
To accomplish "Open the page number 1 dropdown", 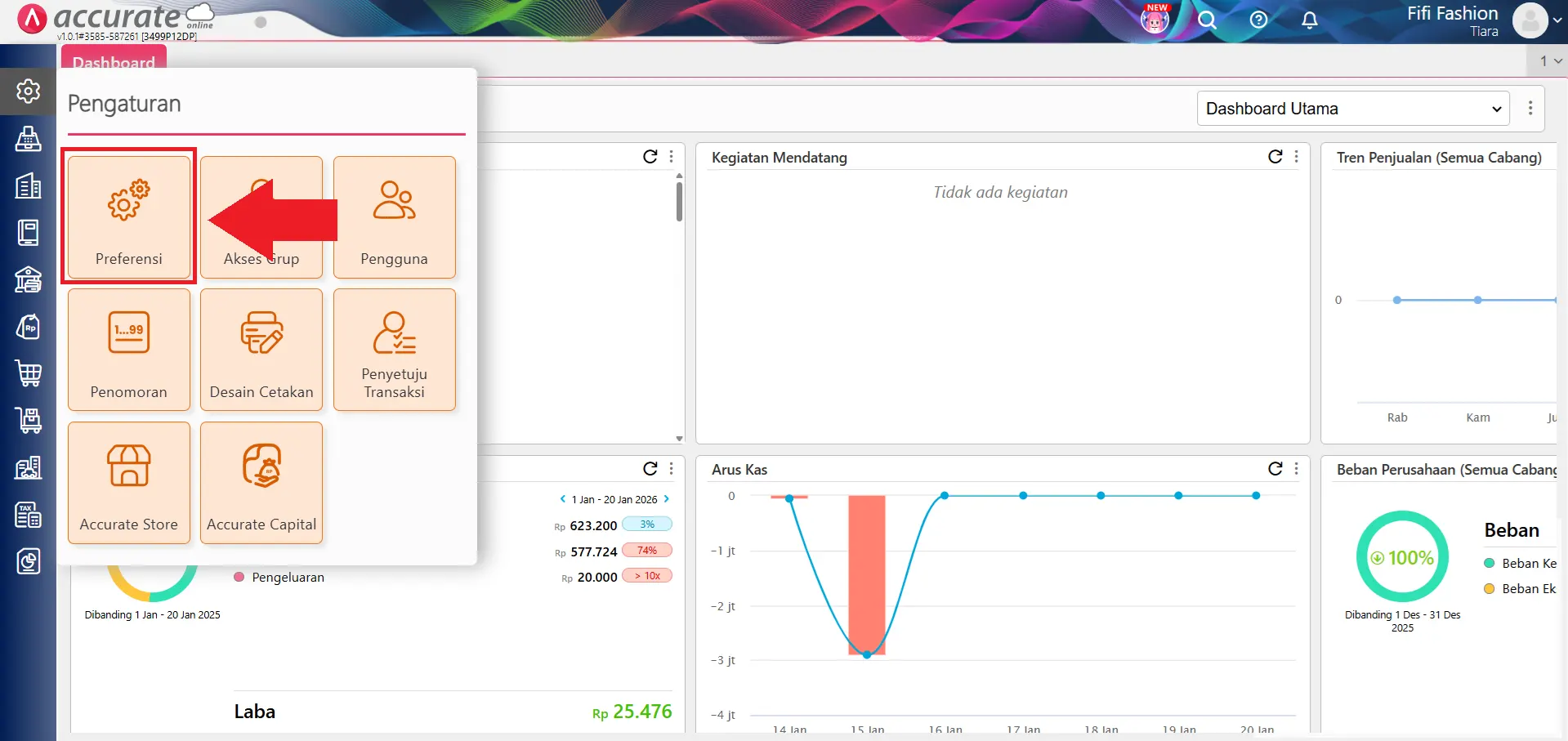I will [1549, 61].
